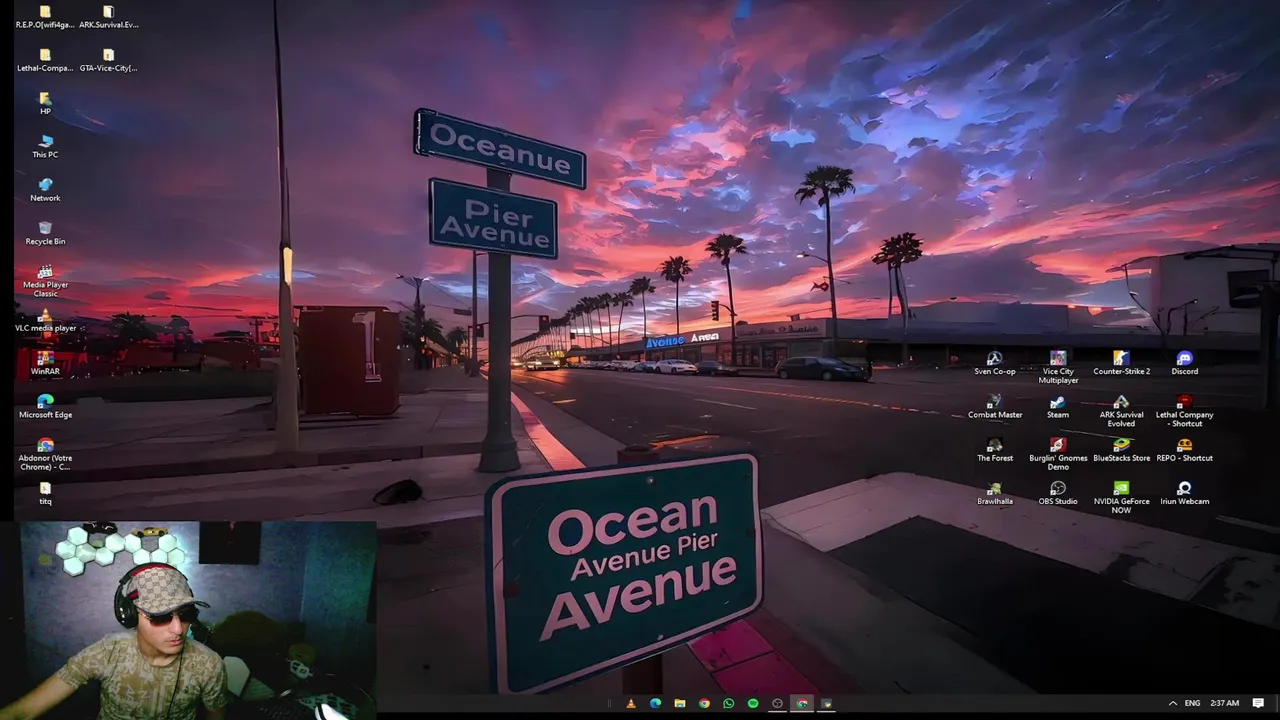Image resolution: width=1280 pixels, height=720 pixels.
Task: Open Spotify from the taskbar
Action: tap(753, 703)
